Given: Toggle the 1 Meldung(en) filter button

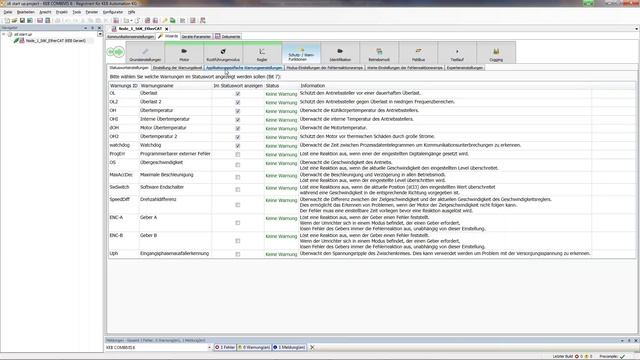Looking at the screenshot, I should (x=289, y=347).
